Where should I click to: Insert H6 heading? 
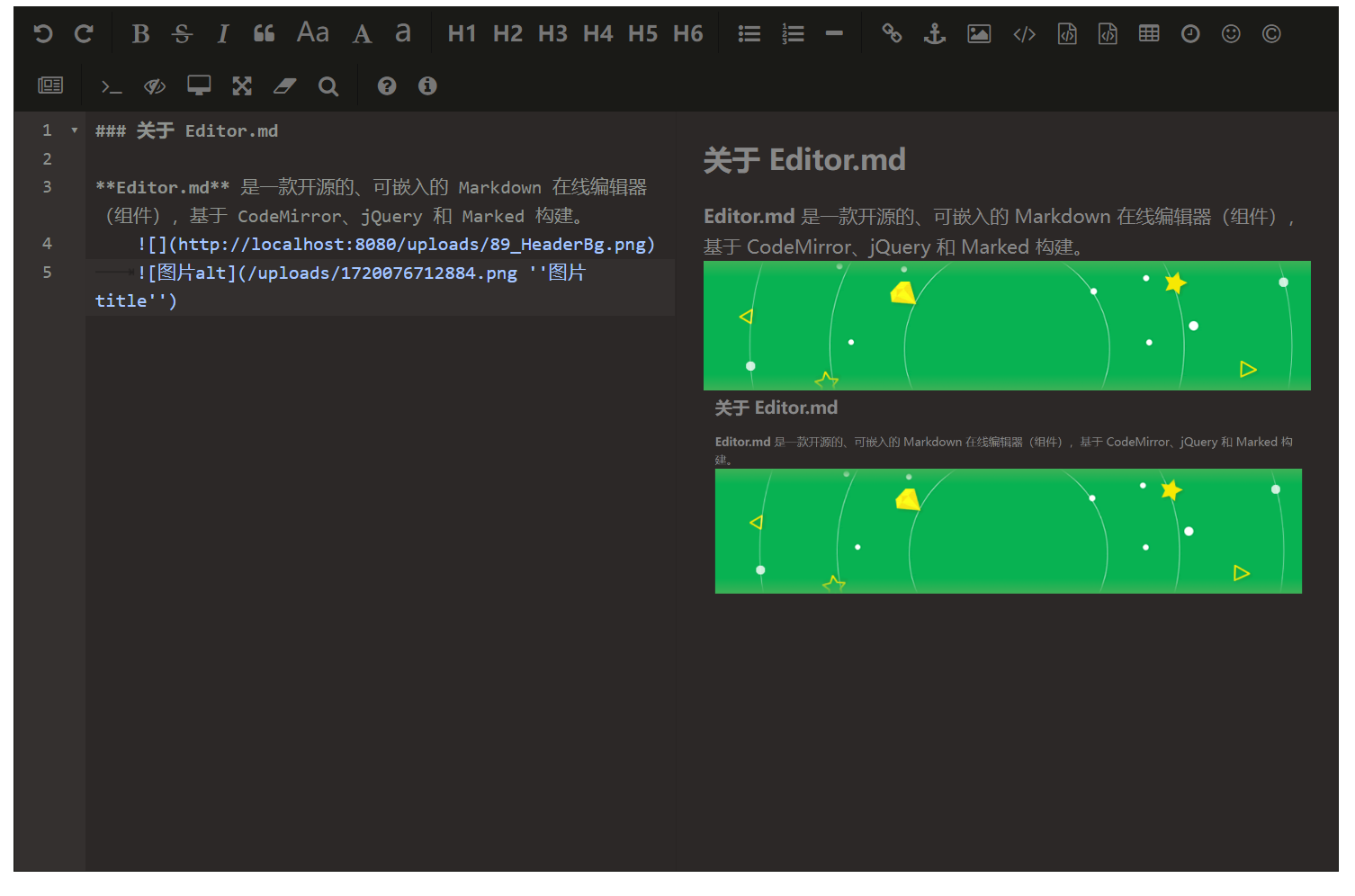(x=688, y=34)
